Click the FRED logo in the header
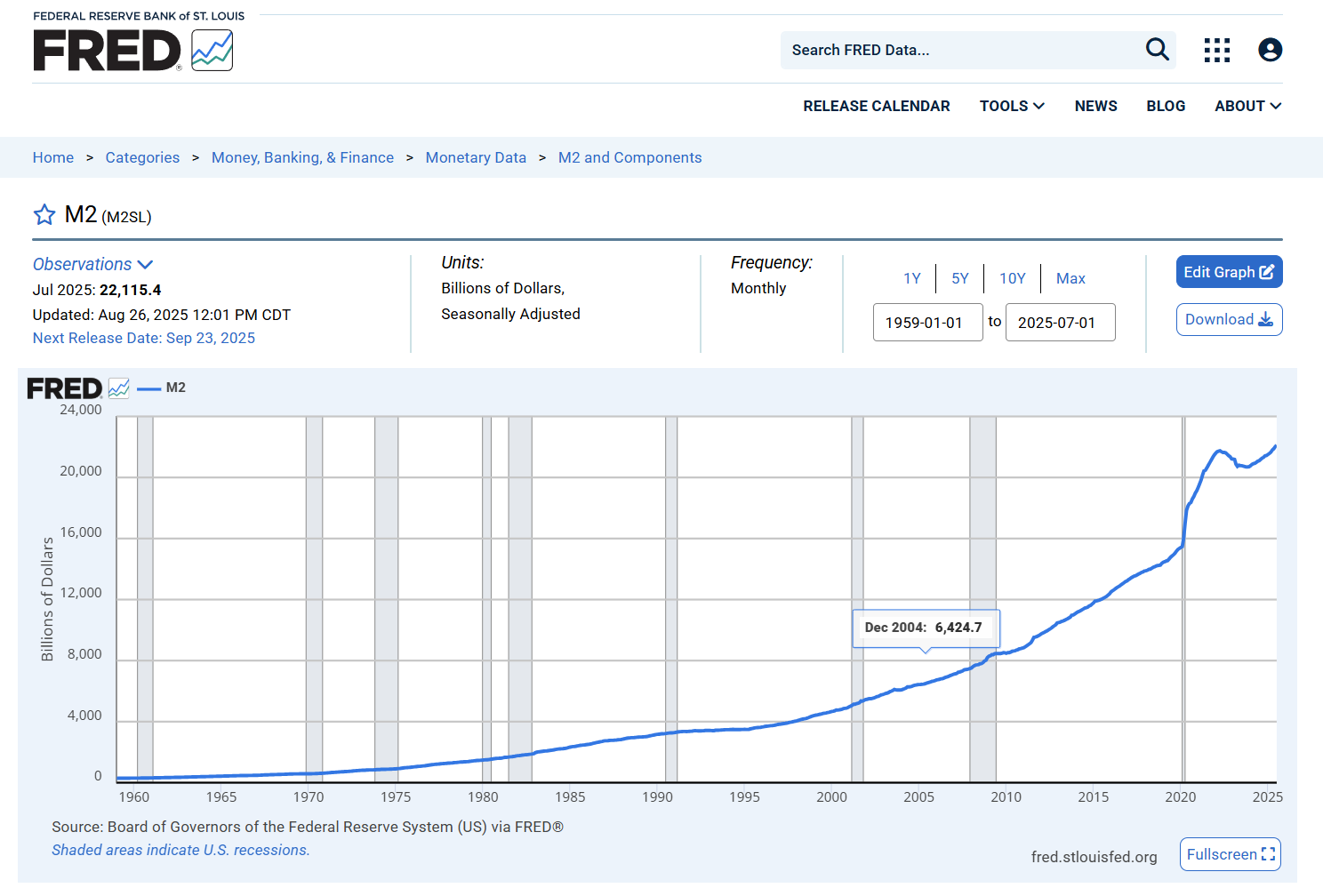The image size is (1323, 896). click(133, 50)
